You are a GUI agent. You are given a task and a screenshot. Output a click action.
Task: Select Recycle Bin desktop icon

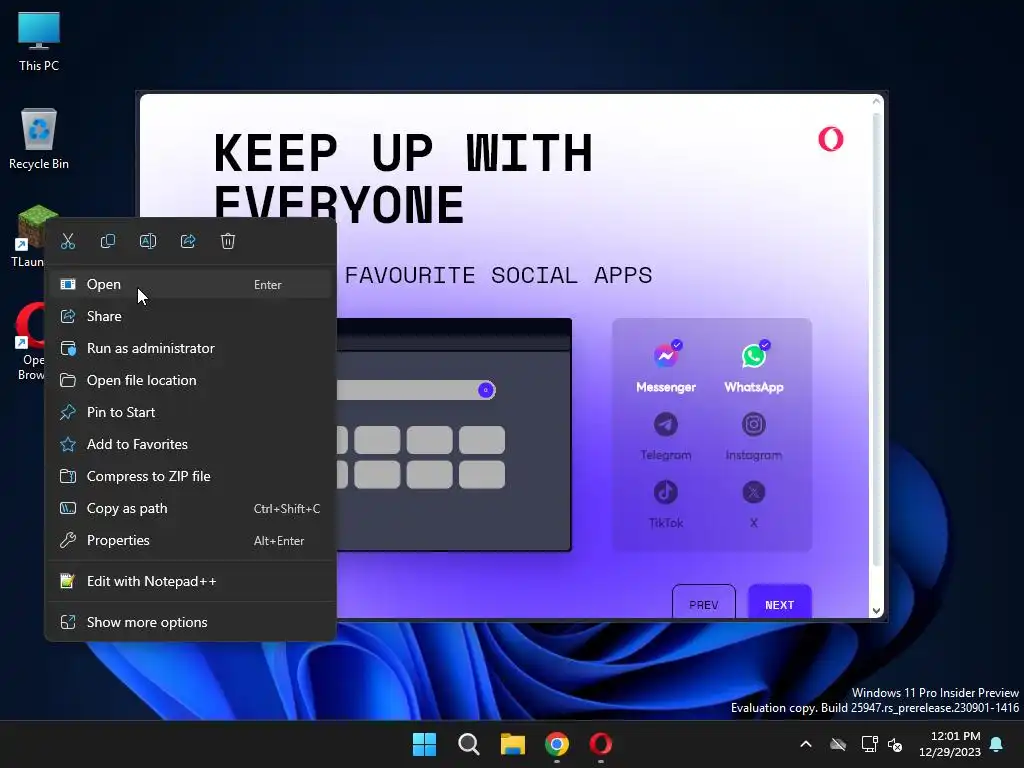click(x=39, y=139)
